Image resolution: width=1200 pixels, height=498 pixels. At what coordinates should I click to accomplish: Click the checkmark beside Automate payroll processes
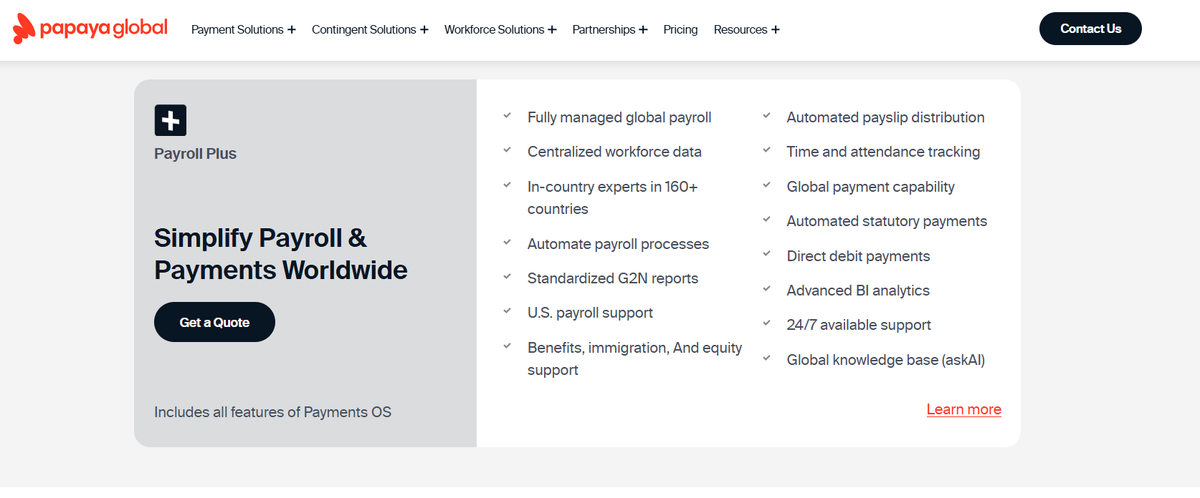click(508, 242)
